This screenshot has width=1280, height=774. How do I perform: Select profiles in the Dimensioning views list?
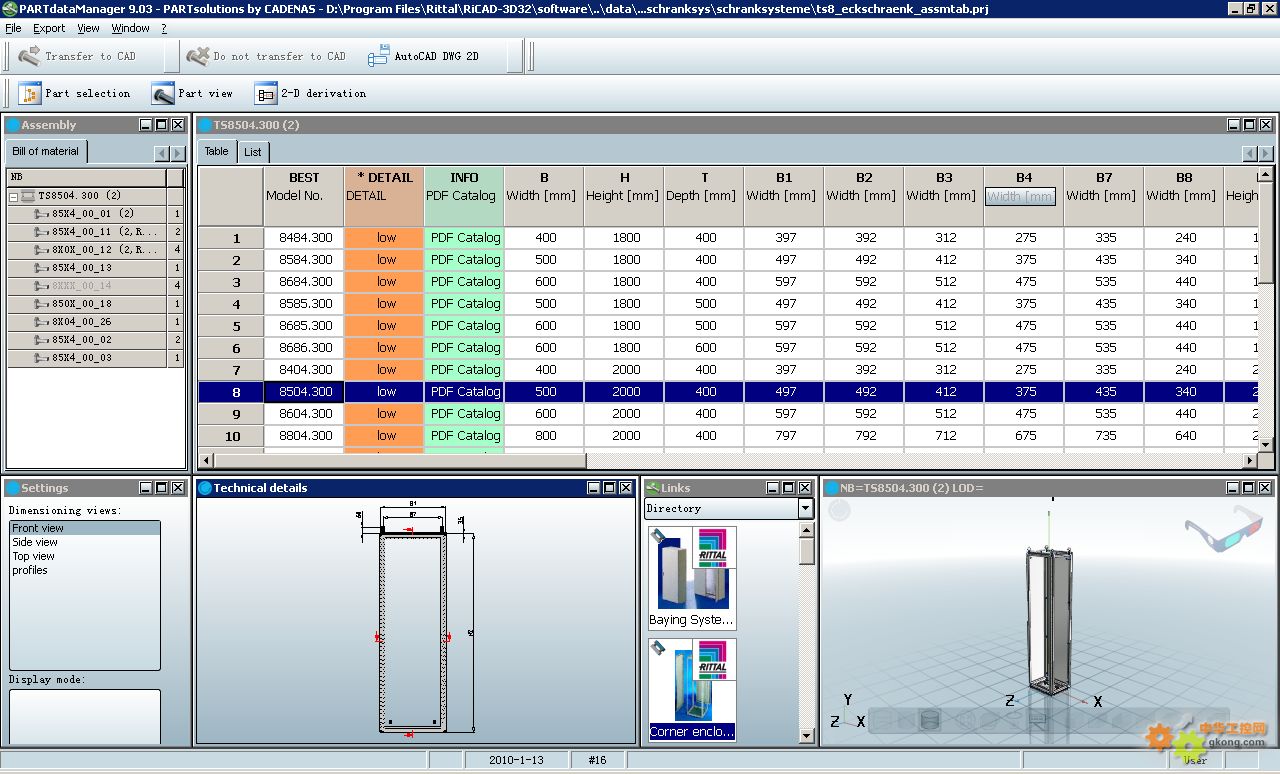(x=85, y=570)
